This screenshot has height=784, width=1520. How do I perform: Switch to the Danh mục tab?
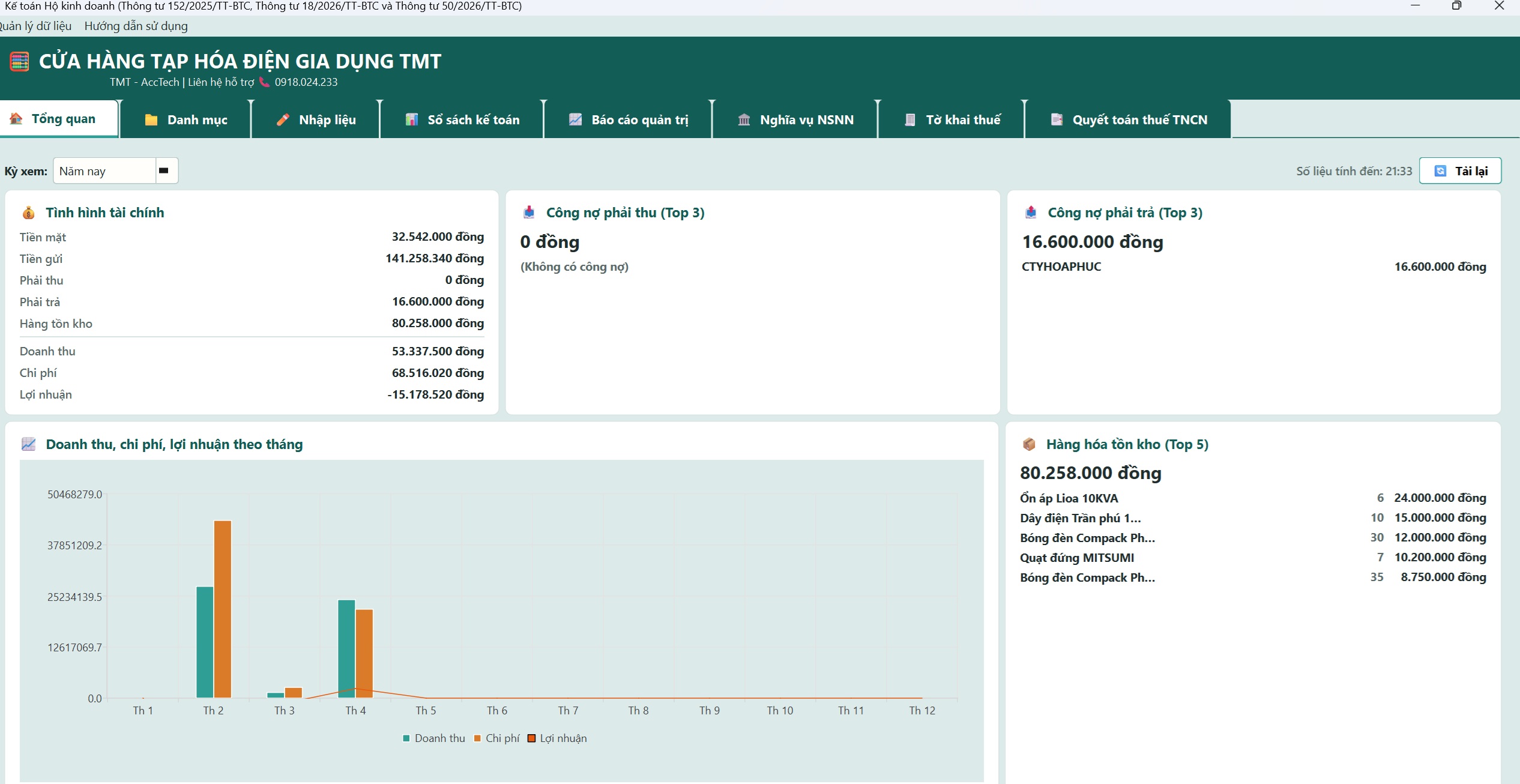pos(185,119)
